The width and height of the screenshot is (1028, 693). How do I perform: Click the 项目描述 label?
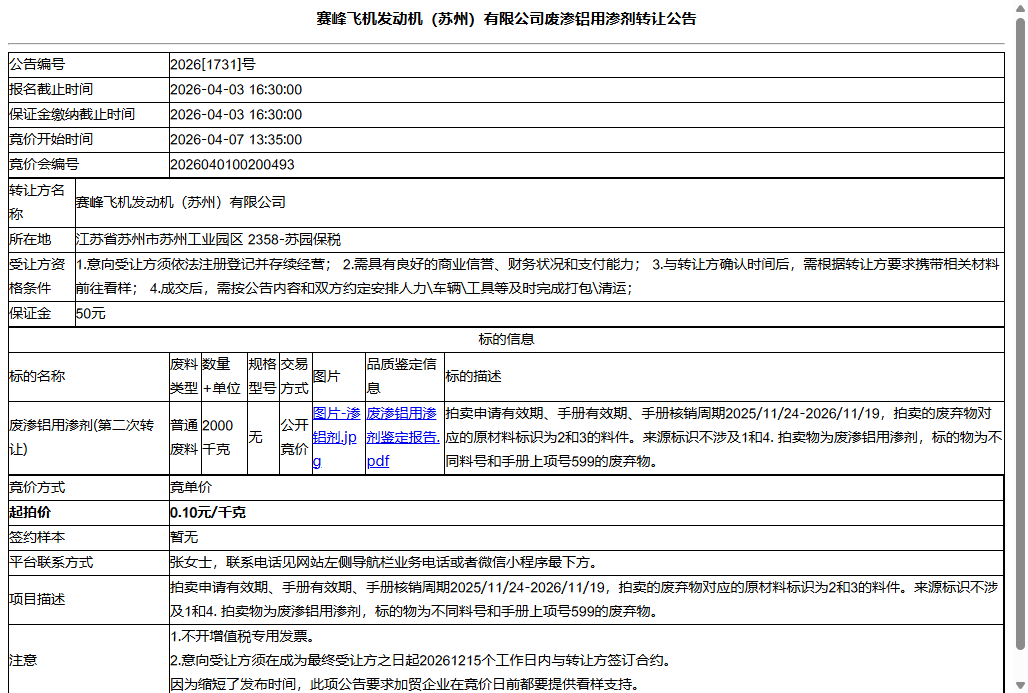(x=37, y=599)
